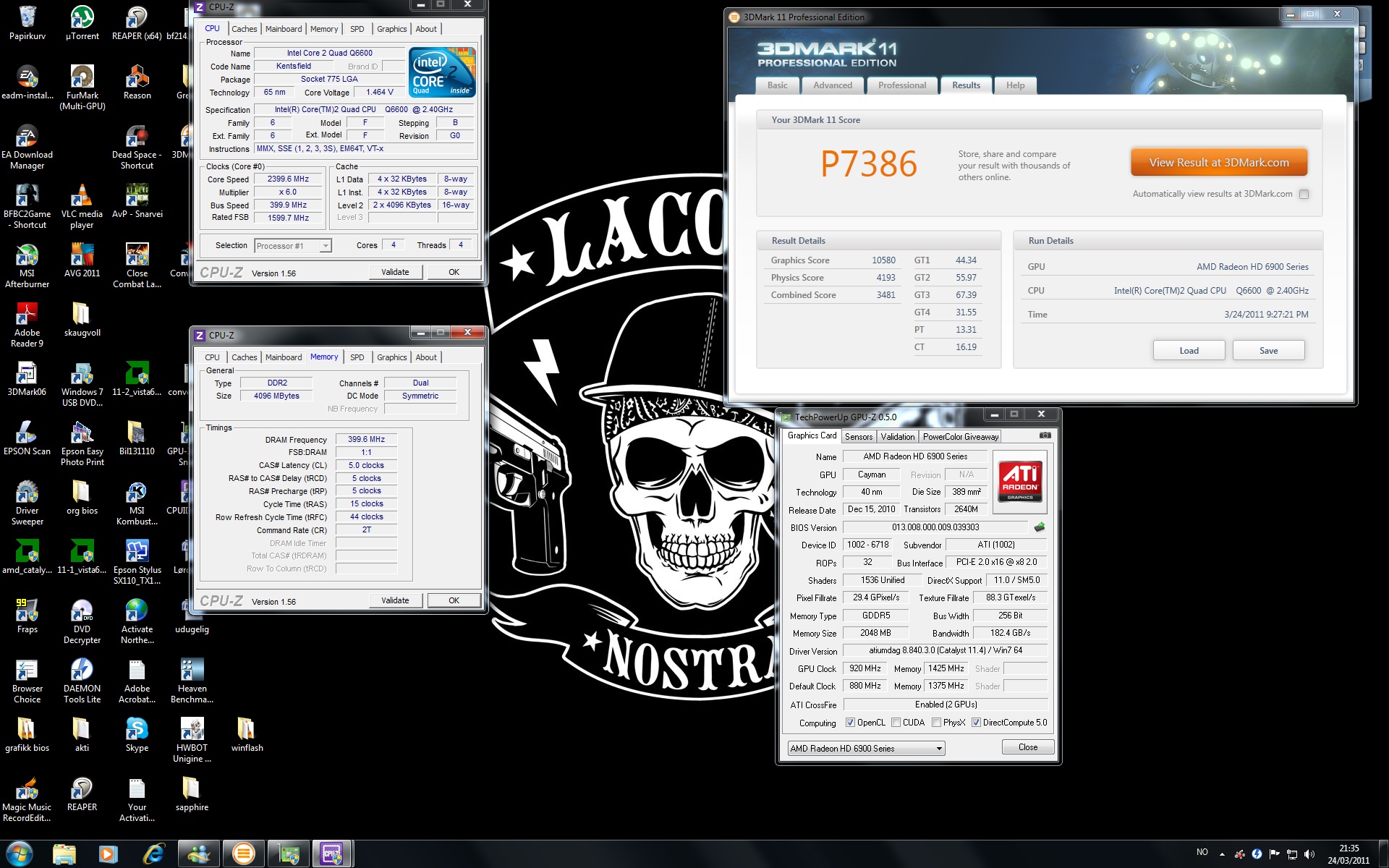Open the 3DMark06 desktop icon
The image size is (1389, 868).
(x=27, y=379)
